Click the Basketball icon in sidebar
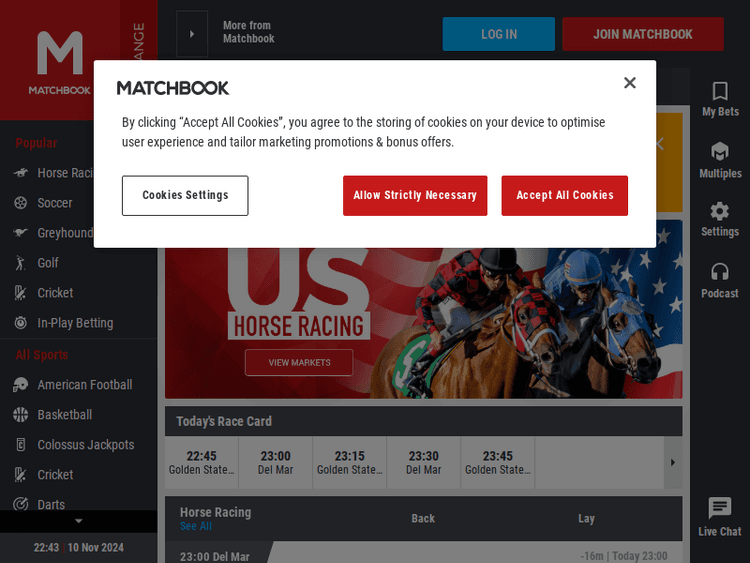The width and height of the screenshot is (750, 563). click(x=20, y=415)
